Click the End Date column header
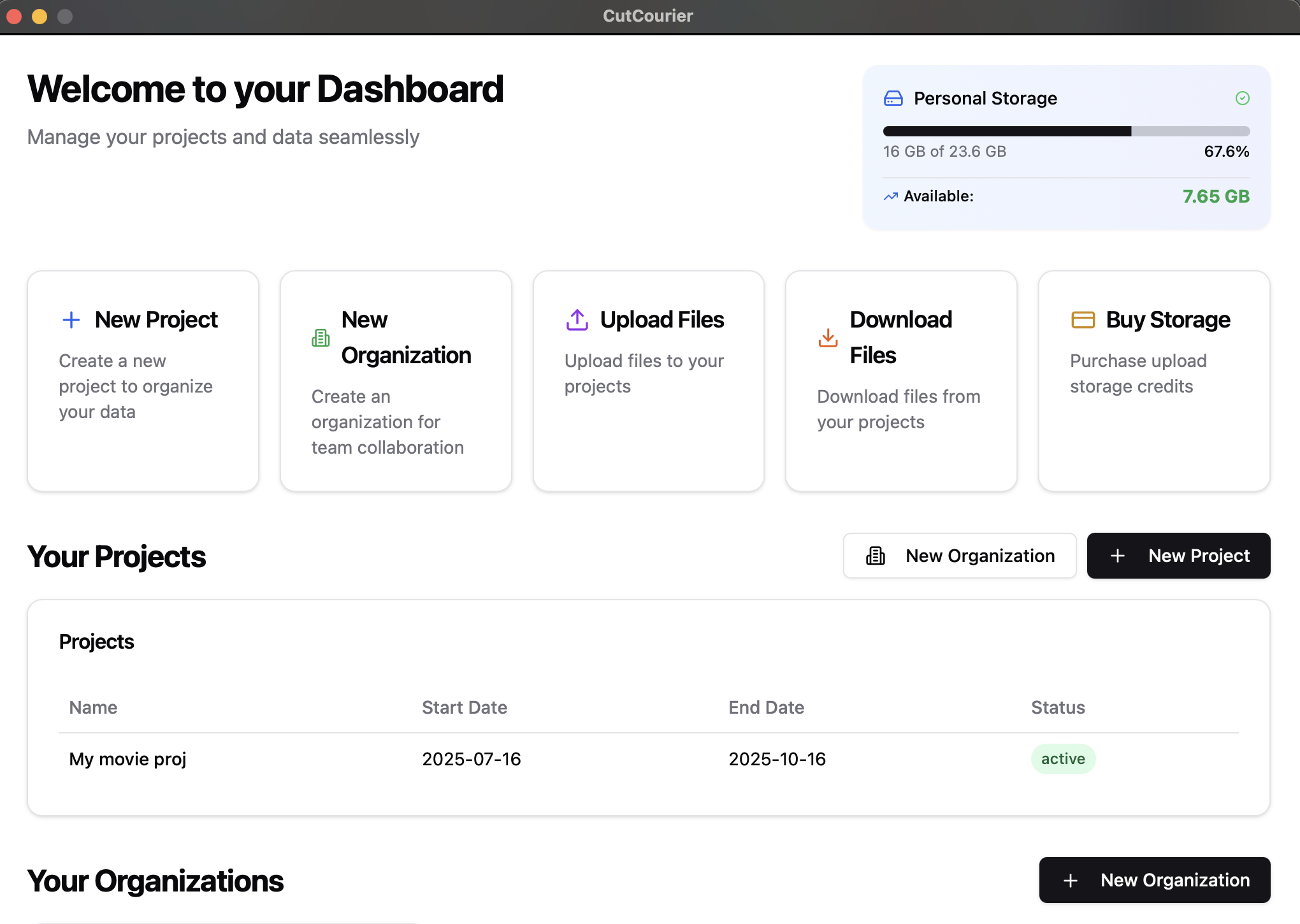 (x=766, y=707)
